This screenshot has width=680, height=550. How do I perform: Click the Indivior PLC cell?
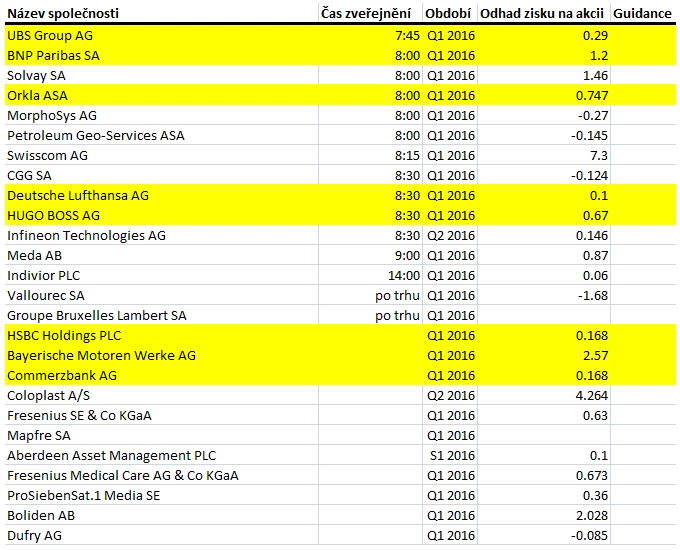(x=44, y=275)
